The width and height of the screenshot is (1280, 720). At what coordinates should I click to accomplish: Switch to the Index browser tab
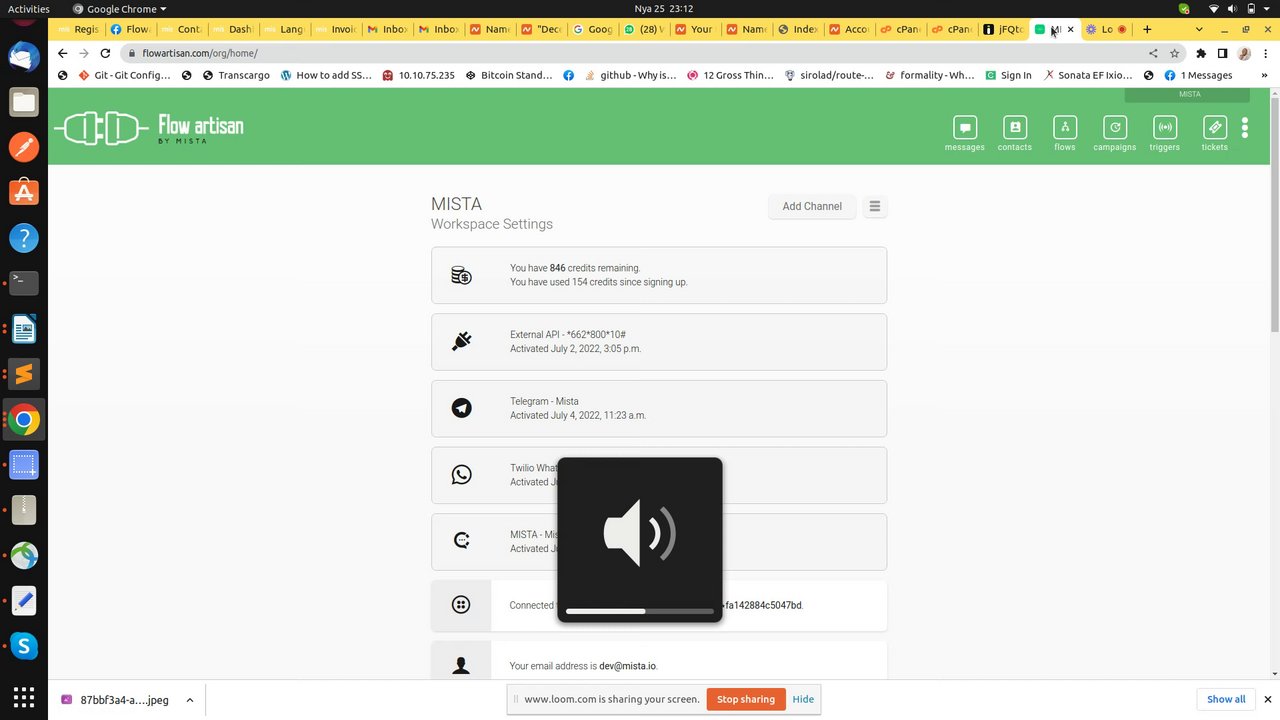799,29
